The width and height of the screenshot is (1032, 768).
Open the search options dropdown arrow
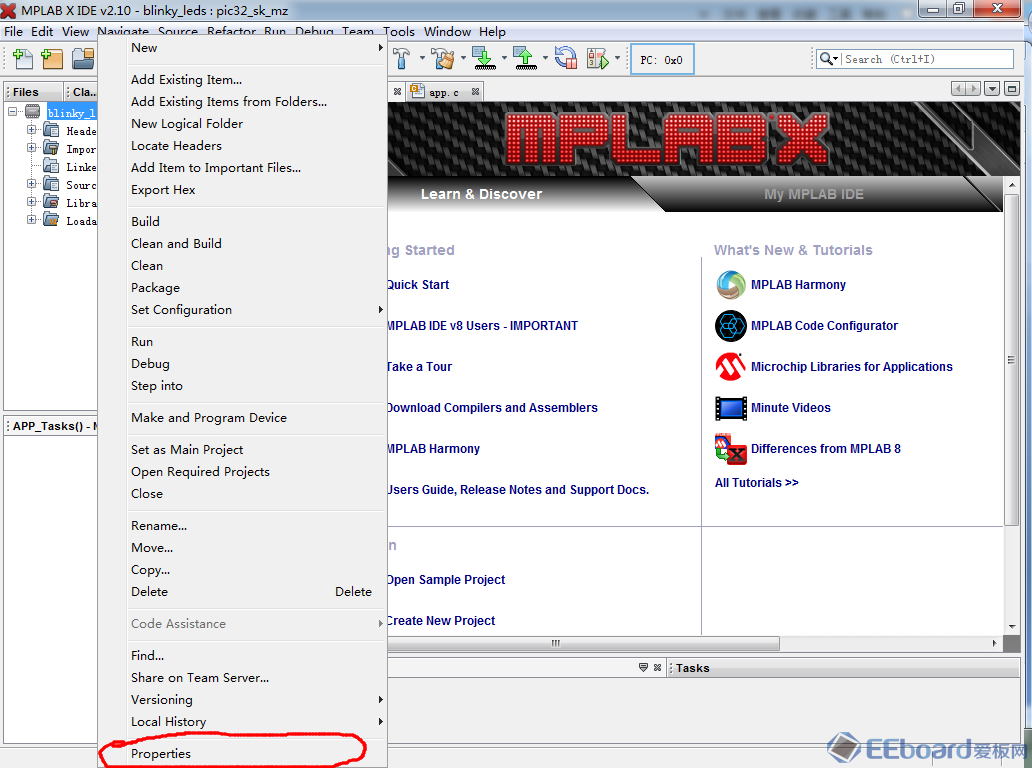click(829, 59)
